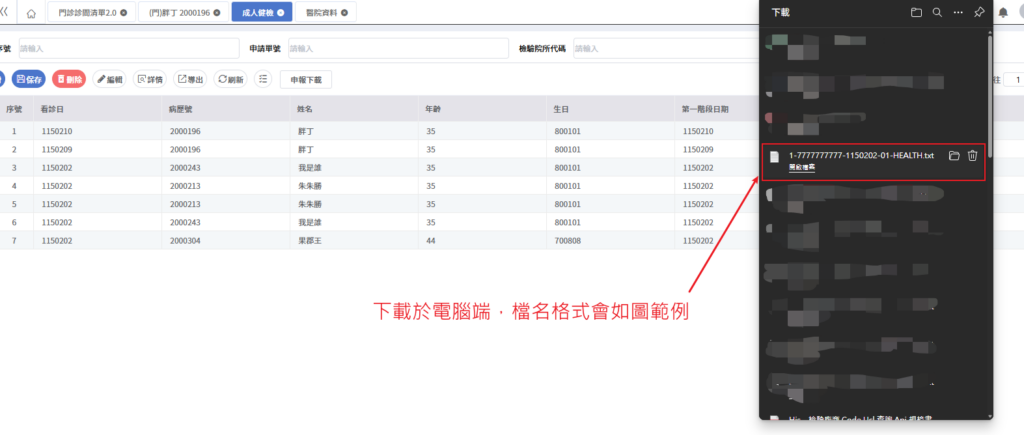Collapse sidebar with double chevron icon
The height and width of the screenshot is (435, 1024).
(x=4, y=13)
